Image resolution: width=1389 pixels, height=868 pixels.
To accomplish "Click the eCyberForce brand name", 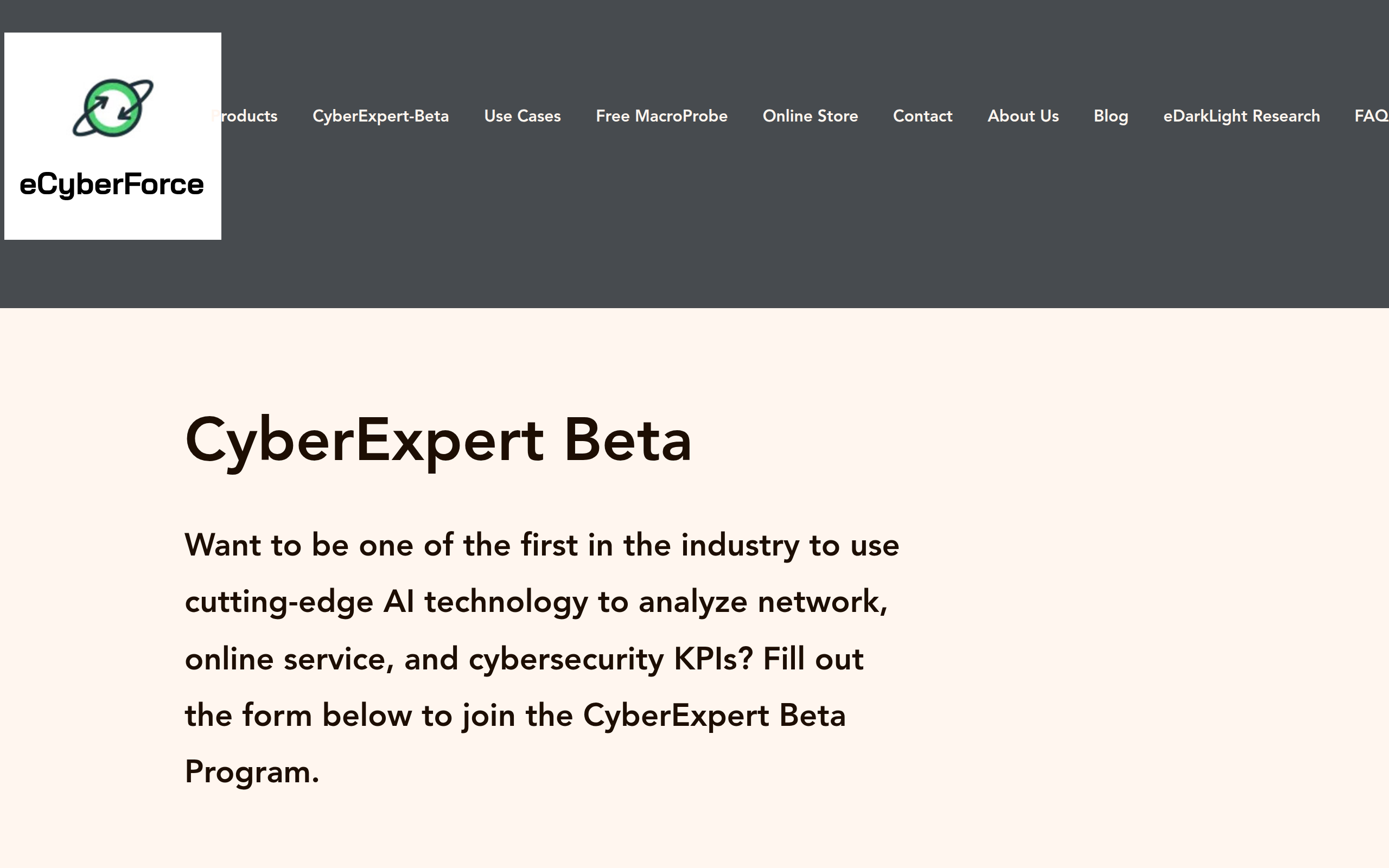I will (112, 184).
